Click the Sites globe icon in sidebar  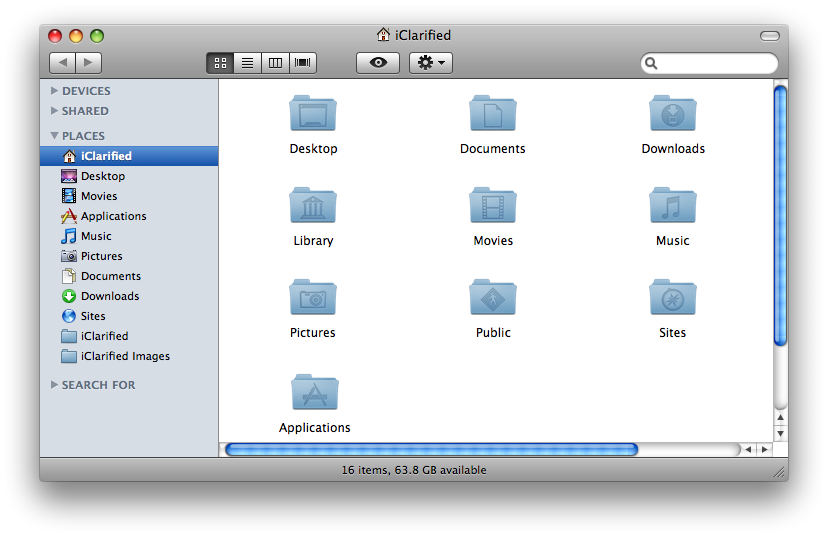(x=69, y=316)
